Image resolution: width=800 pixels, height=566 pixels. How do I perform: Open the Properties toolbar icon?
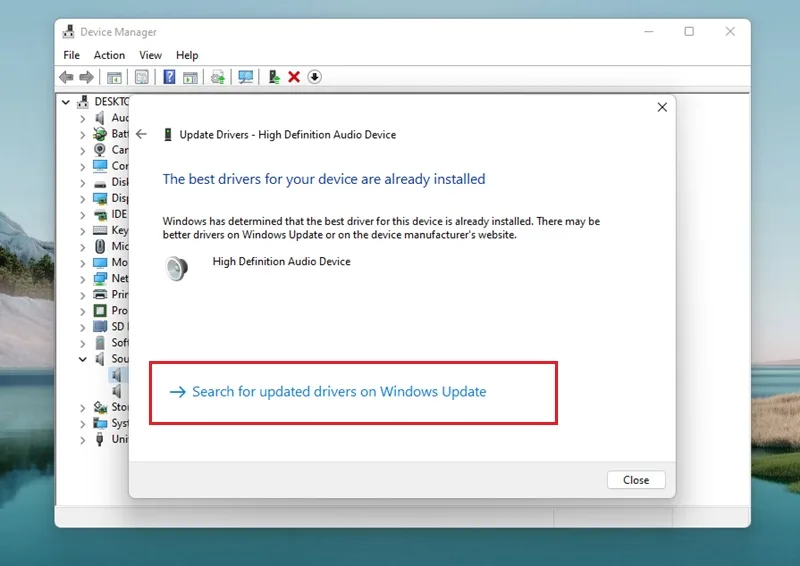click(x=141, y=77)
